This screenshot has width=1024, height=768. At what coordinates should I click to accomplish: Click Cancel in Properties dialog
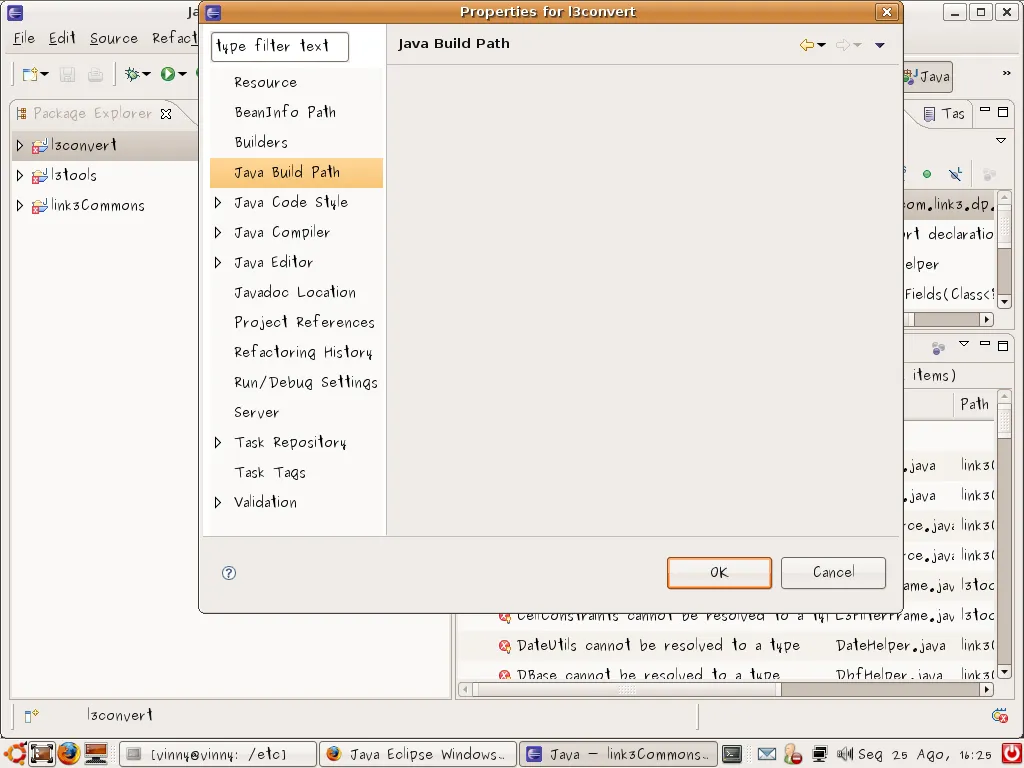[833, 573]
